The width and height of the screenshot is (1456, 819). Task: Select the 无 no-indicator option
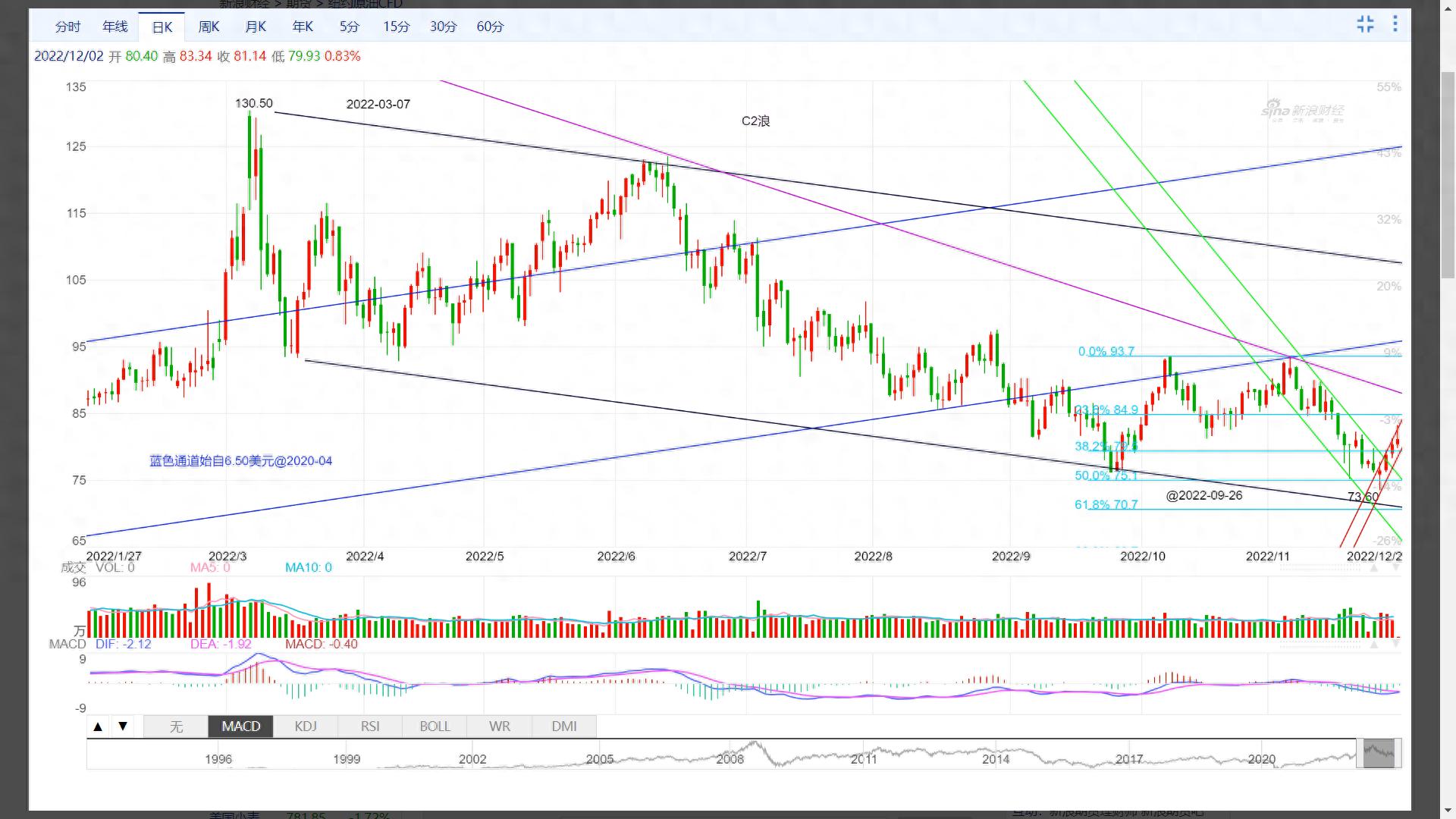[176, 726]
